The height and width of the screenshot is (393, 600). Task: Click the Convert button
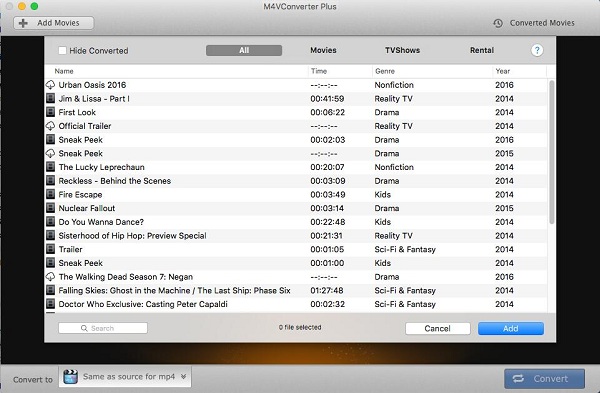pyautogui.click(x=544, y=378)
